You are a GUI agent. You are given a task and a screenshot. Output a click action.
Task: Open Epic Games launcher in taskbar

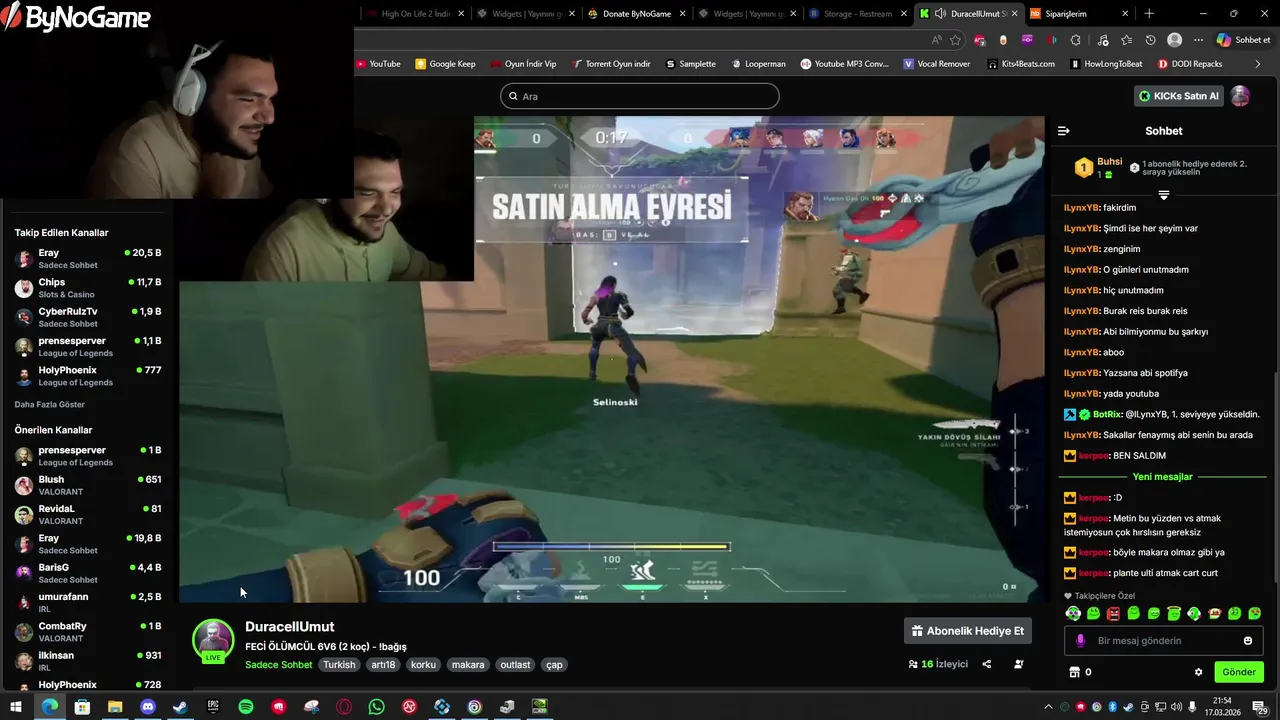click(213, 707)
